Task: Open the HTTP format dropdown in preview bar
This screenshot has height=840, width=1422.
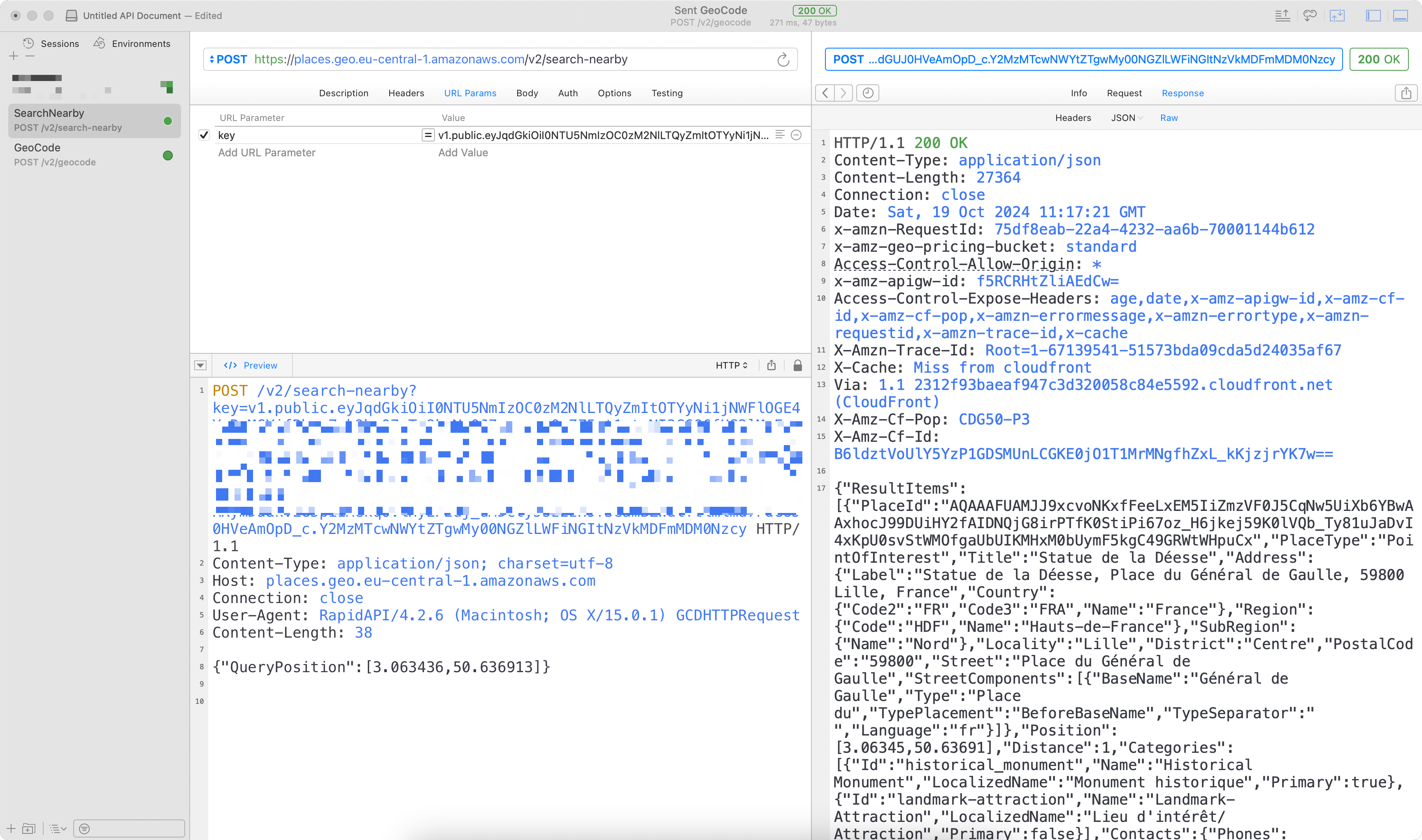Action: pyautogui.click(x=732, y=365)
